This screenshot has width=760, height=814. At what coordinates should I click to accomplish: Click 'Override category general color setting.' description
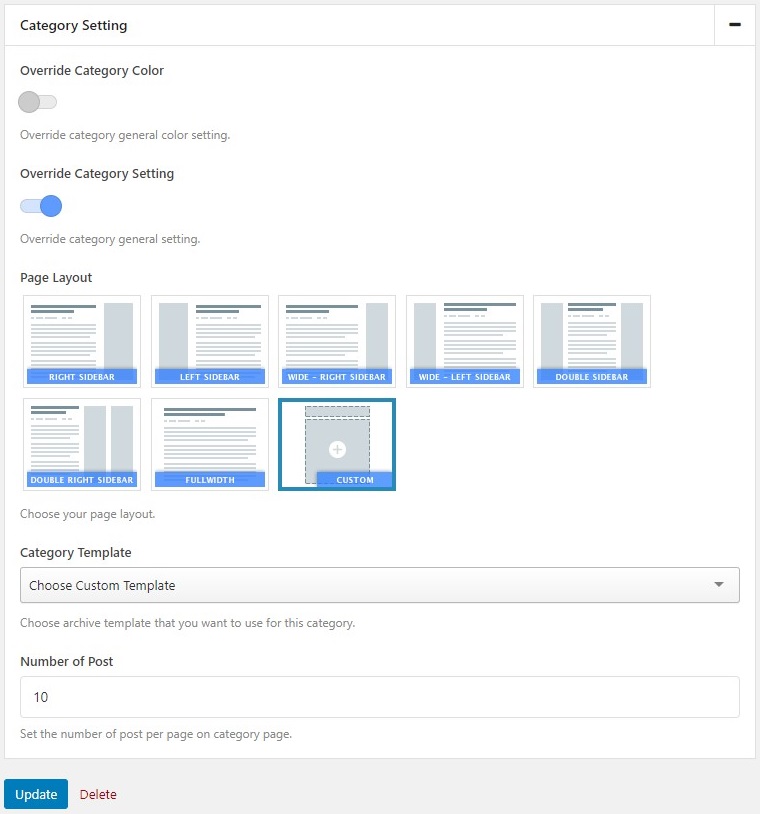(x=125, y=135)
